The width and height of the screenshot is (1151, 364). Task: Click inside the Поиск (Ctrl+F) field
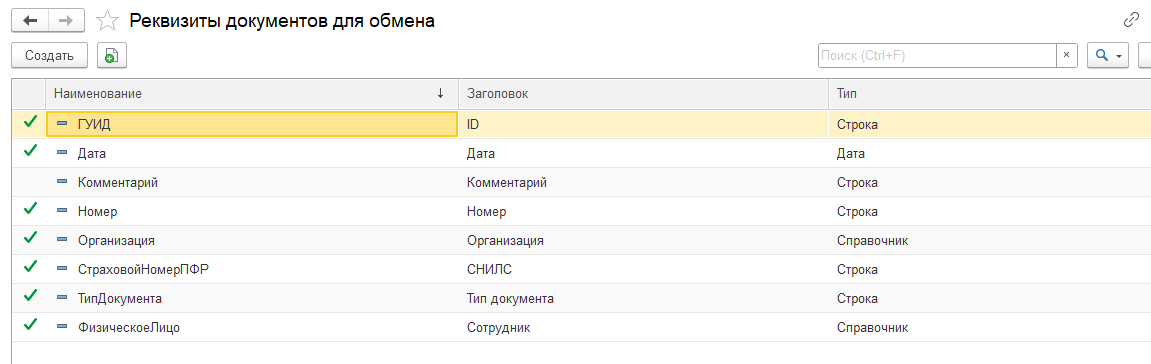click(937, 55)
